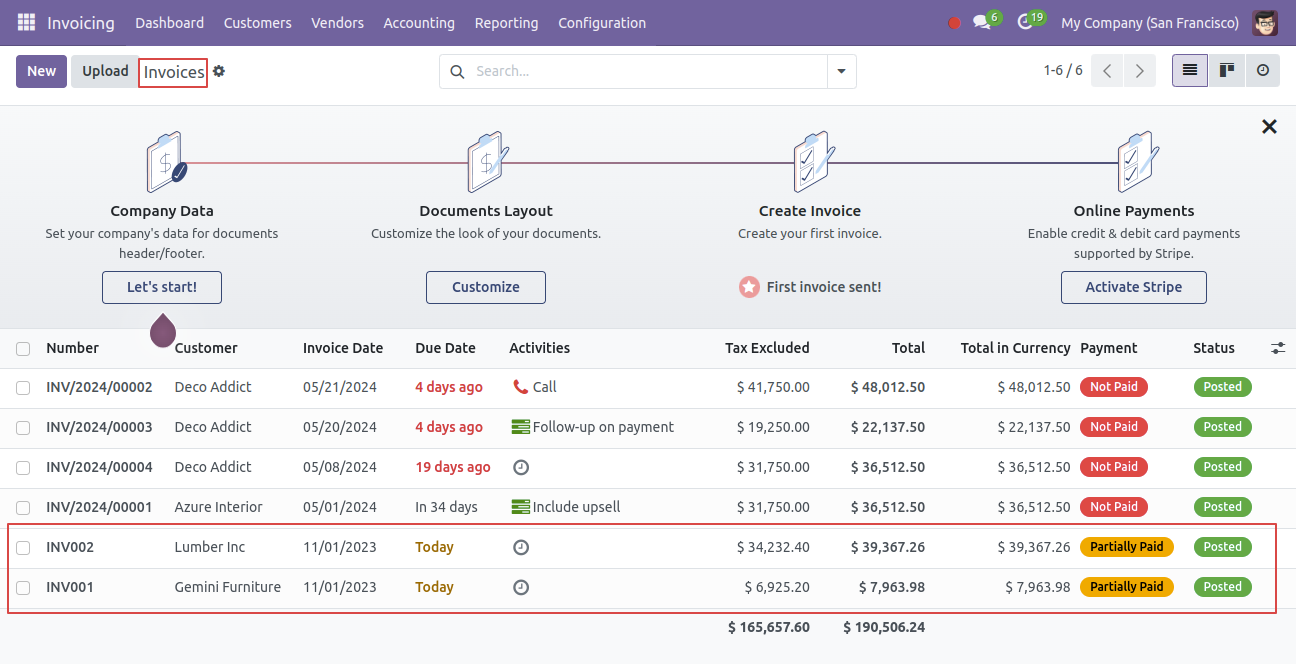1296x664 pixels.
Task: Click activity clock for INV002
Action: 520,547
